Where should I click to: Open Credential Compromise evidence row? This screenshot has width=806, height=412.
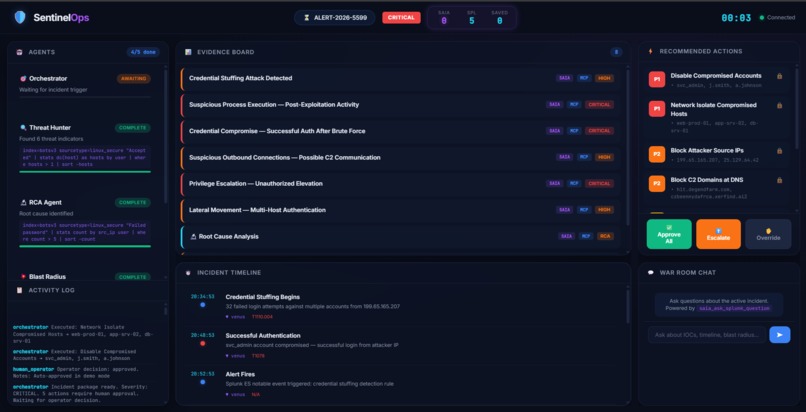coord(401,131)
